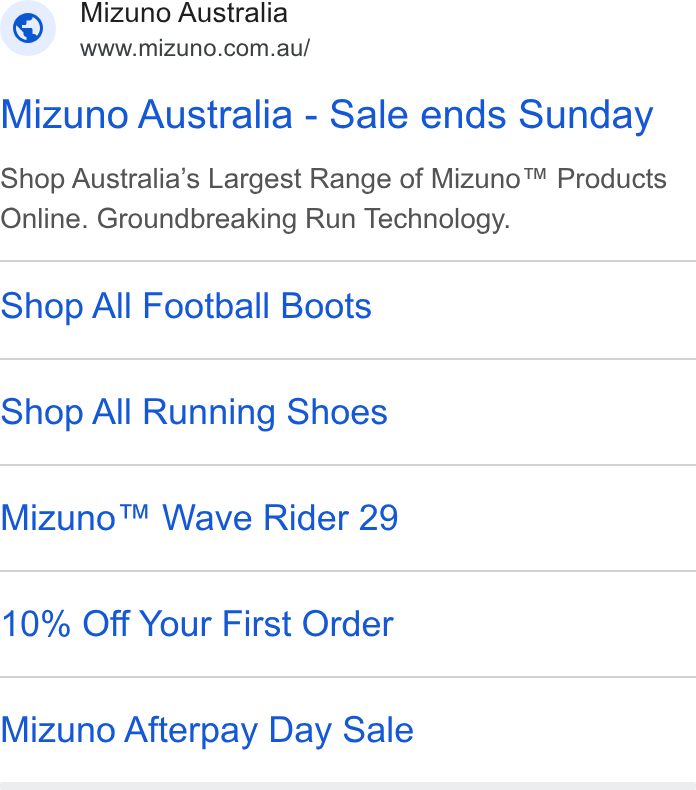696x790 pixels.
Task: Open the Sale ends Sunday headline link
Action: pyautogui.click(x=327, y=115)
